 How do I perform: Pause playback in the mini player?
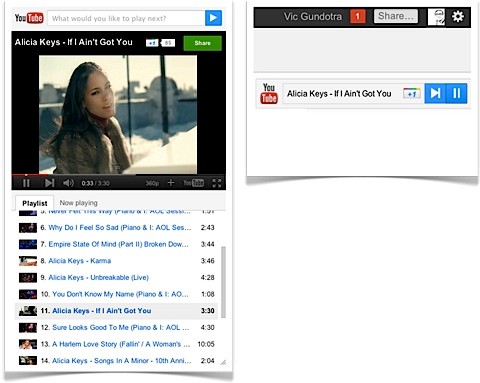pyautogui.click(x=456, y=93)
